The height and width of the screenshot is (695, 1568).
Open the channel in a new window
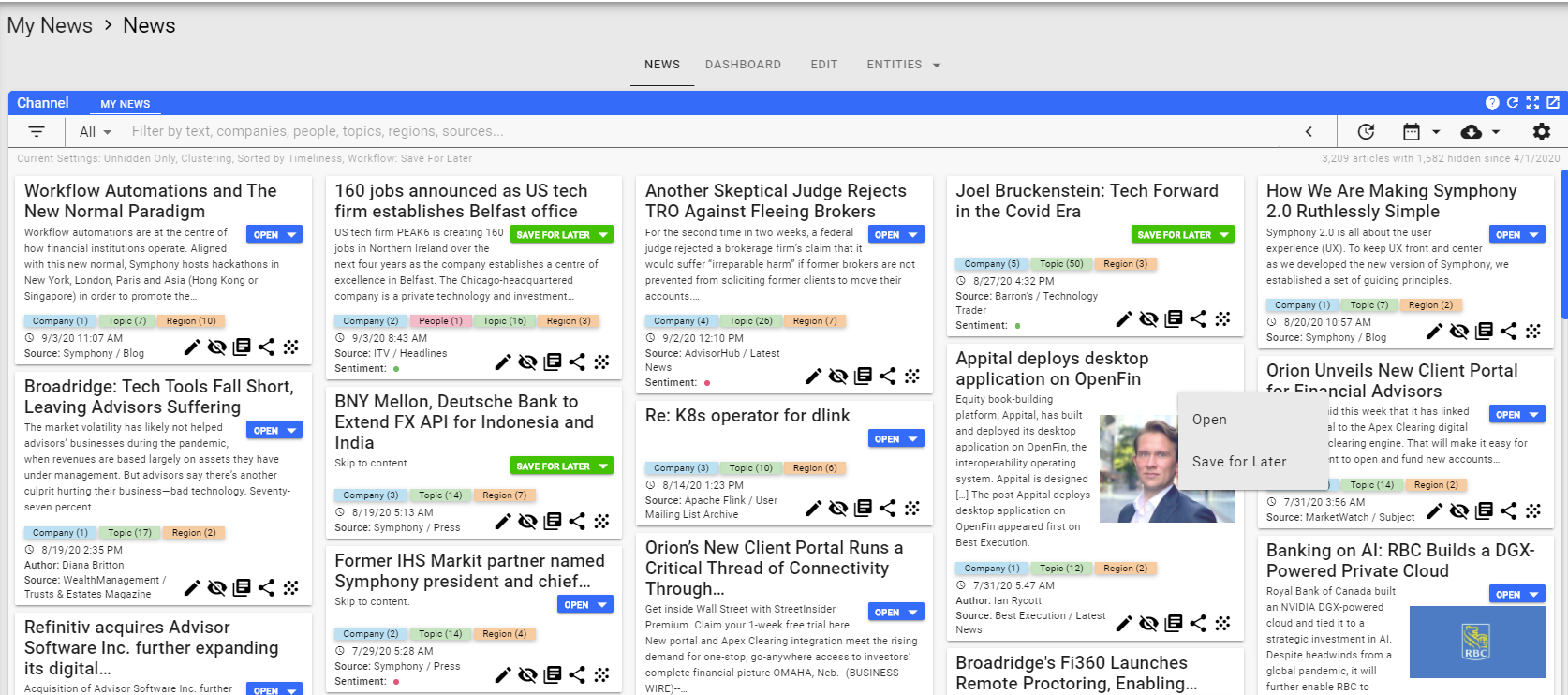(x=1552, y=103)
